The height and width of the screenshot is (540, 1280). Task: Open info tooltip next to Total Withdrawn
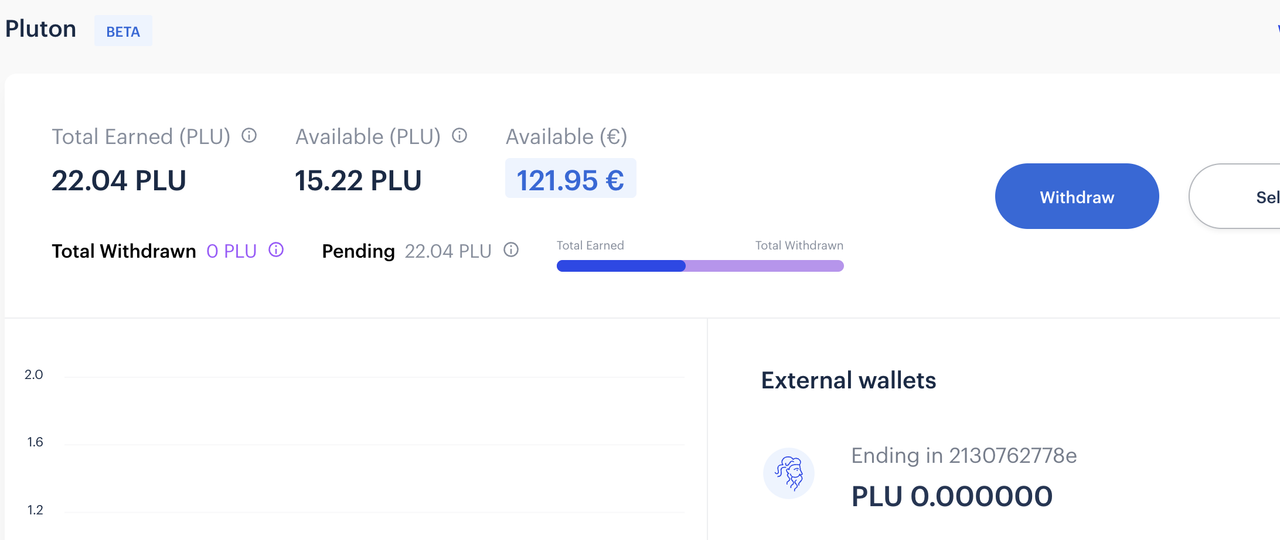[x=276, y=250]
